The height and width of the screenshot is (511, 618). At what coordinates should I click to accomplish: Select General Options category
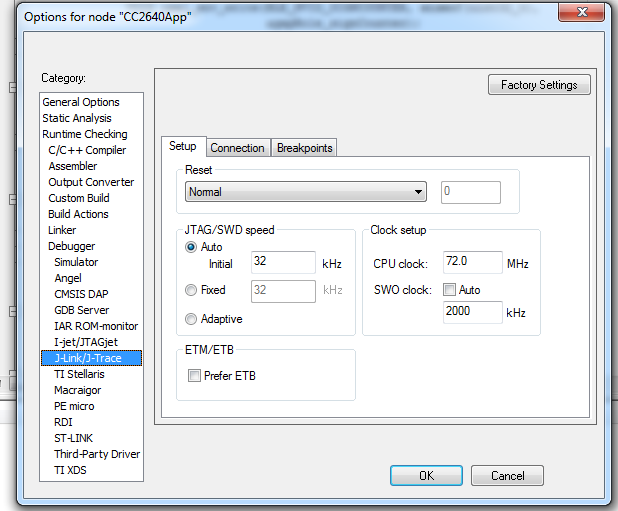[81, 102]
